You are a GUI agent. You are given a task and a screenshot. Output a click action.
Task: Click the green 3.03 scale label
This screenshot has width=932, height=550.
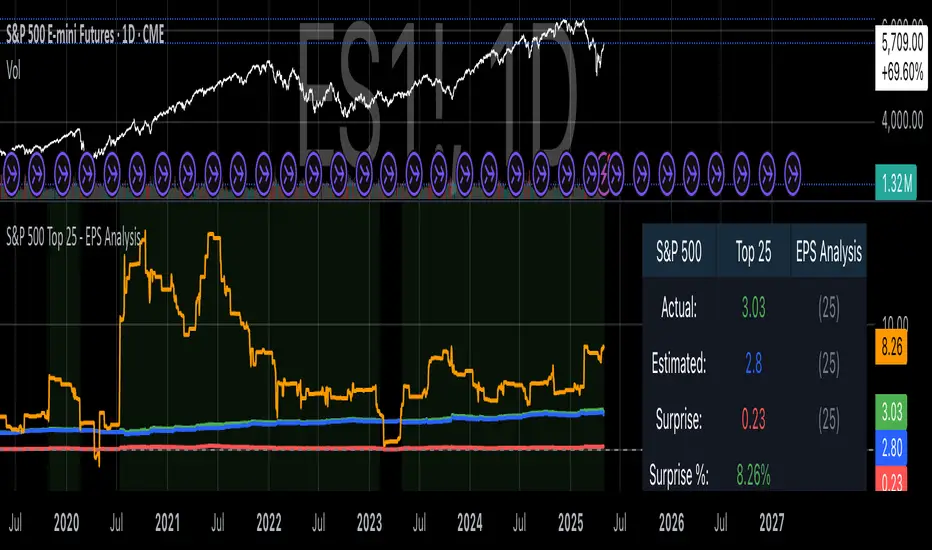[x=891, y=411]
